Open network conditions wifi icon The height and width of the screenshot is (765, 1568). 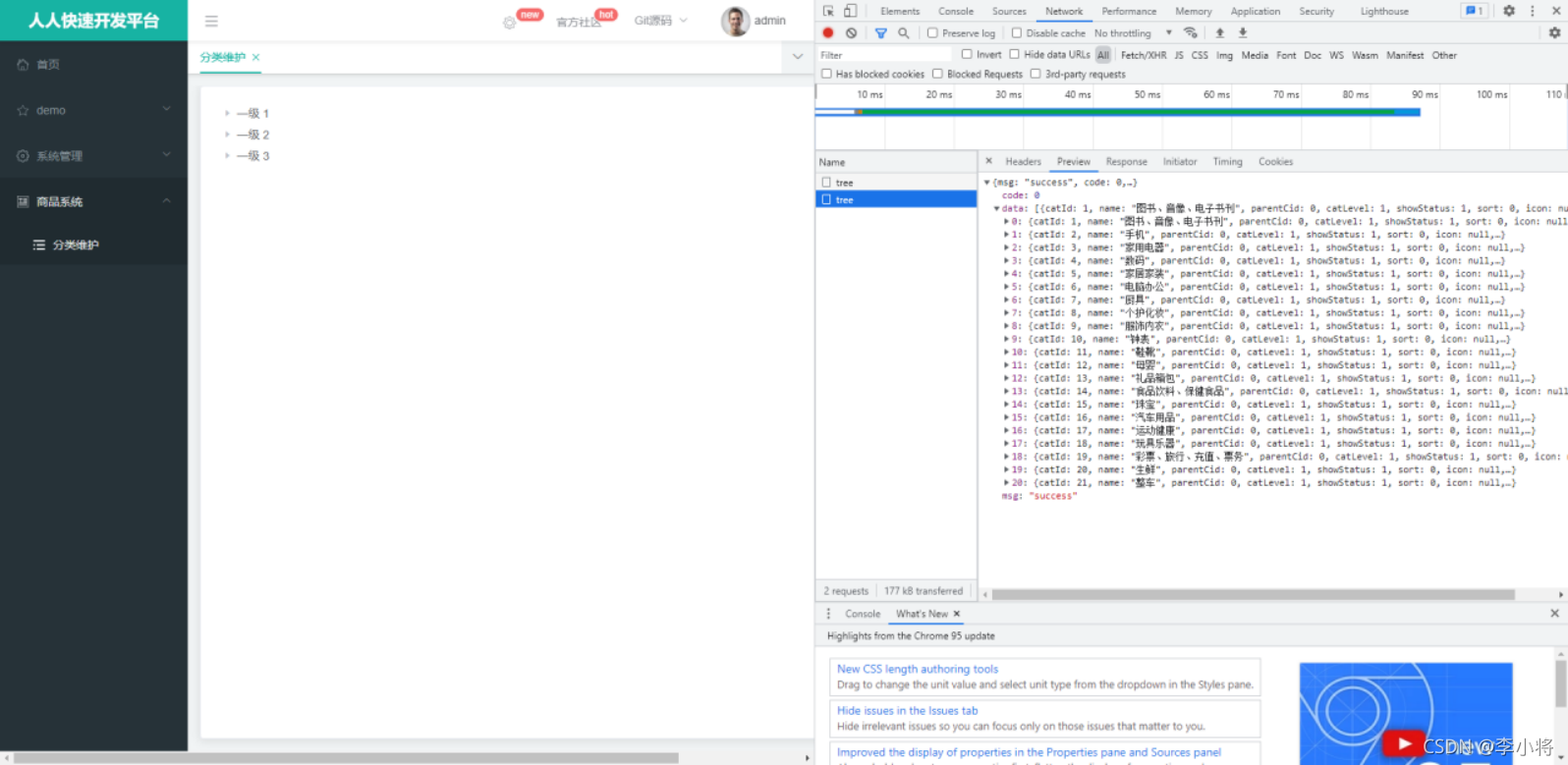coord(1191,32)
